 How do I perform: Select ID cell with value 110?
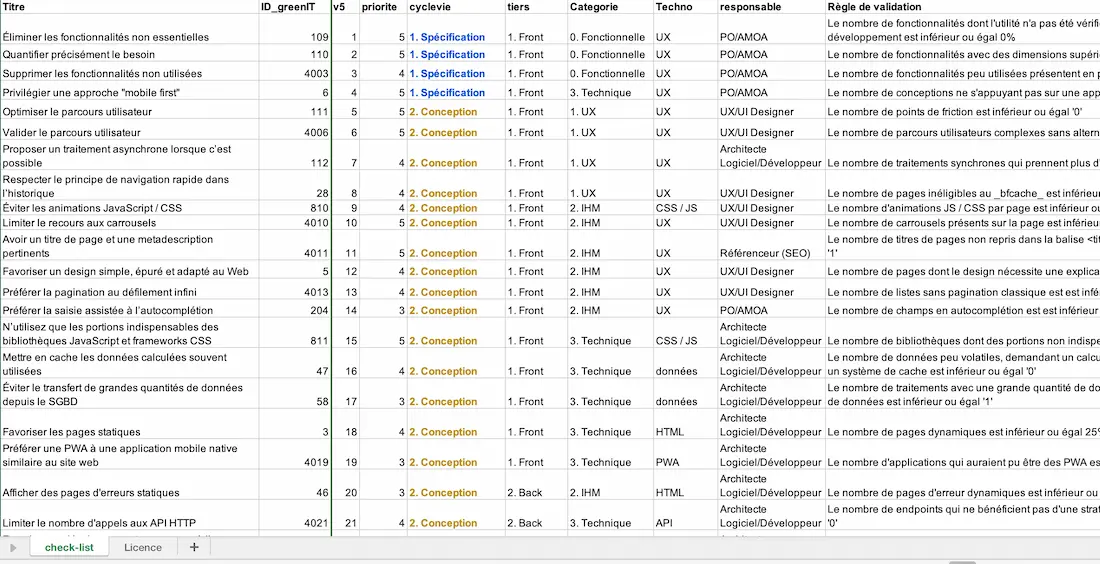[295, 54]
